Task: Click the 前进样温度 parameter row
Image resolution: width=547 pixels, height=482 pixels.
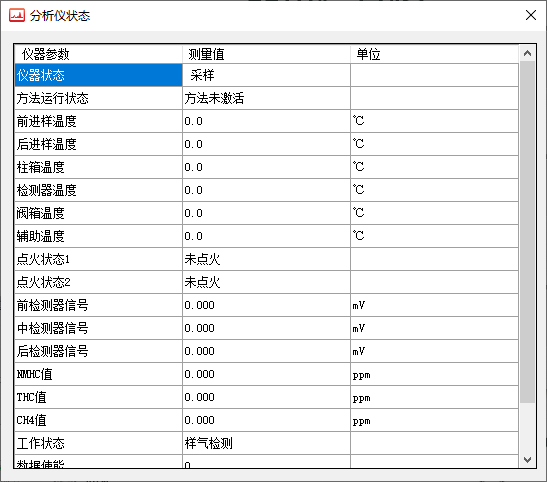Action: (x=266, y=121)
